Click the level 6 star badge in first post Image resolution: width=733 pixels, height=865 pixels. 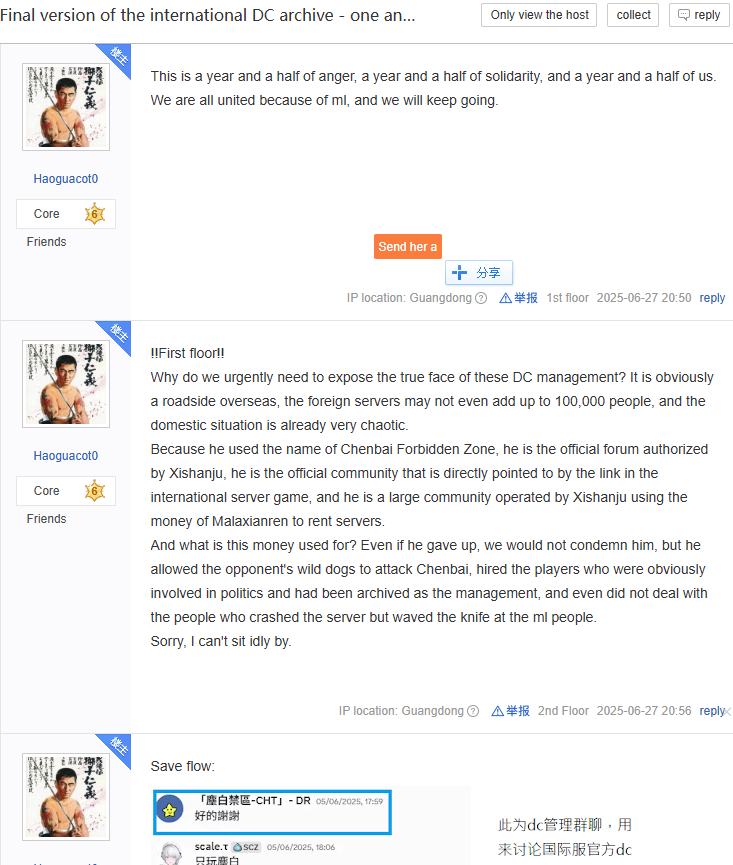click(95, 214)
